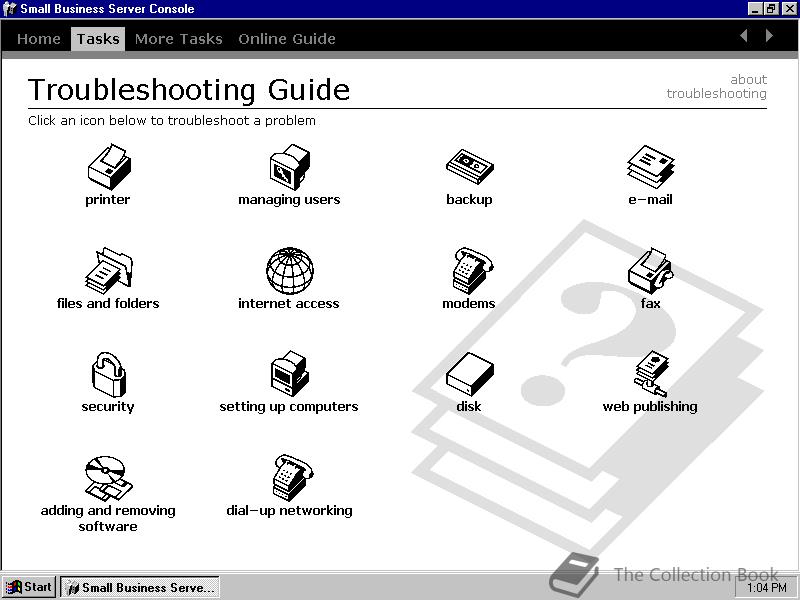The height and width of the screenshot is (600, 800).
Task: Click the 1:04 PM taskbar clock
Action: pyautogui.click(x=767, y=588)
